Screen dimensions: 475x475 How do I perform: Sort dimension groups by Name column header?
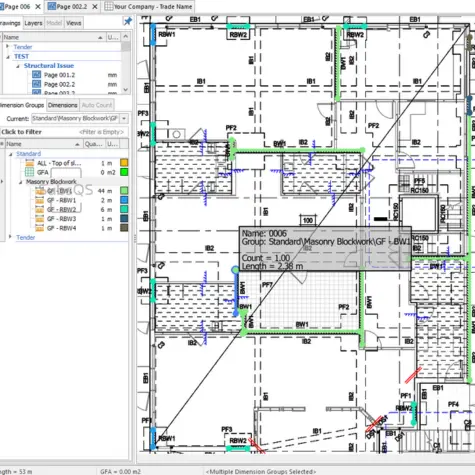(43, 144)
